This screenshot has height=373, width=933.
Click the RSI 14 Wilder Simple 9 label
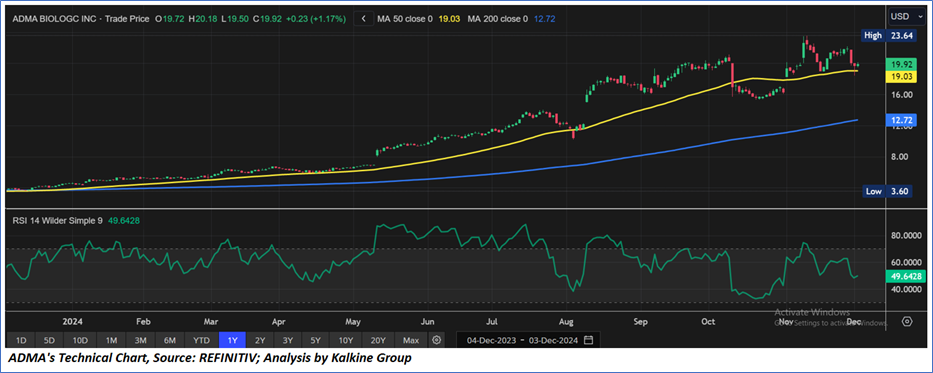click(57, 221)
